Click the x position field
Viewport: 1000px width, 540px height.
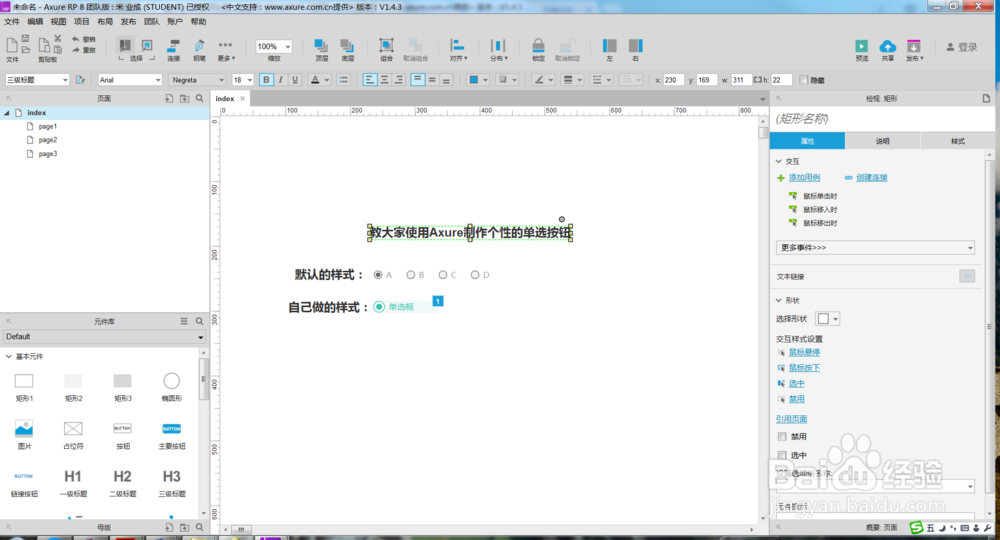click(x=673, y=80)
